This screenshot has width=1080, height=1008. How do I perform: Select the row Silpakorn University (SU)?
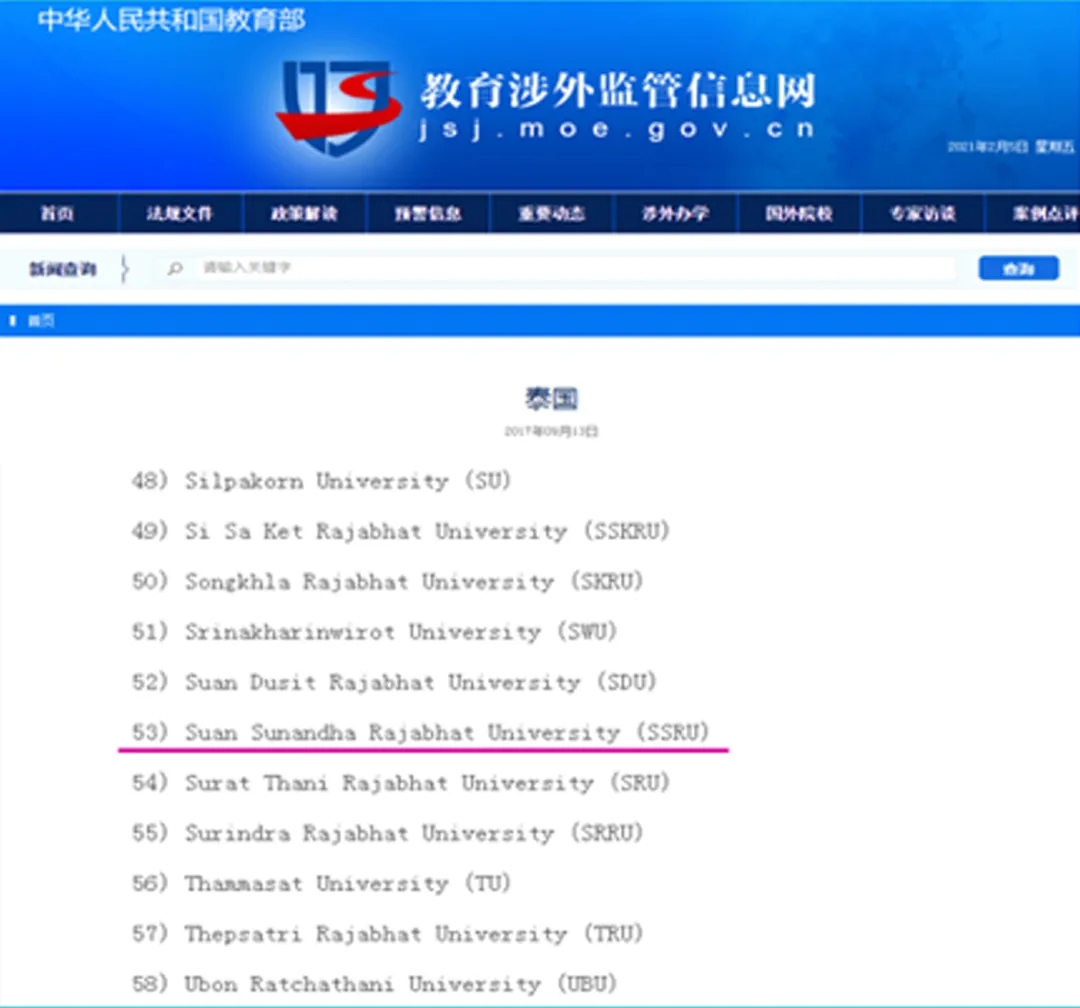point(321,481)
